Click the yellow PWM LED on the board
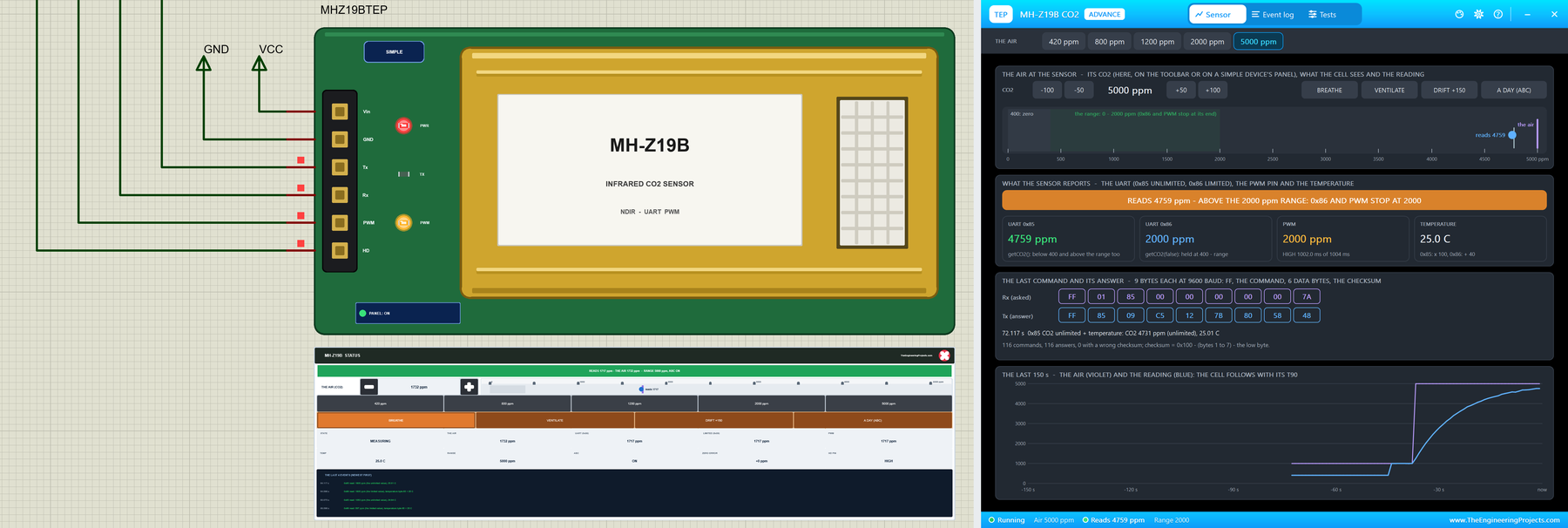Screen dimensions: 1568x528 coord(403,223)
